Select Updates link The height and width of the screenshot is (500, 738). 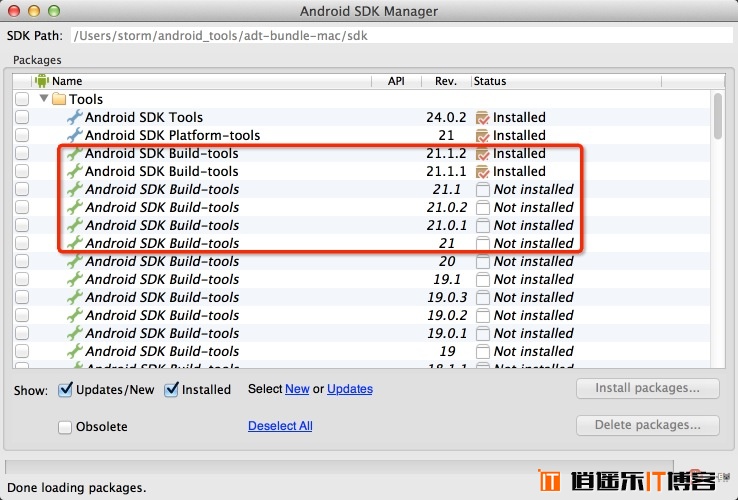pos(350,389)
